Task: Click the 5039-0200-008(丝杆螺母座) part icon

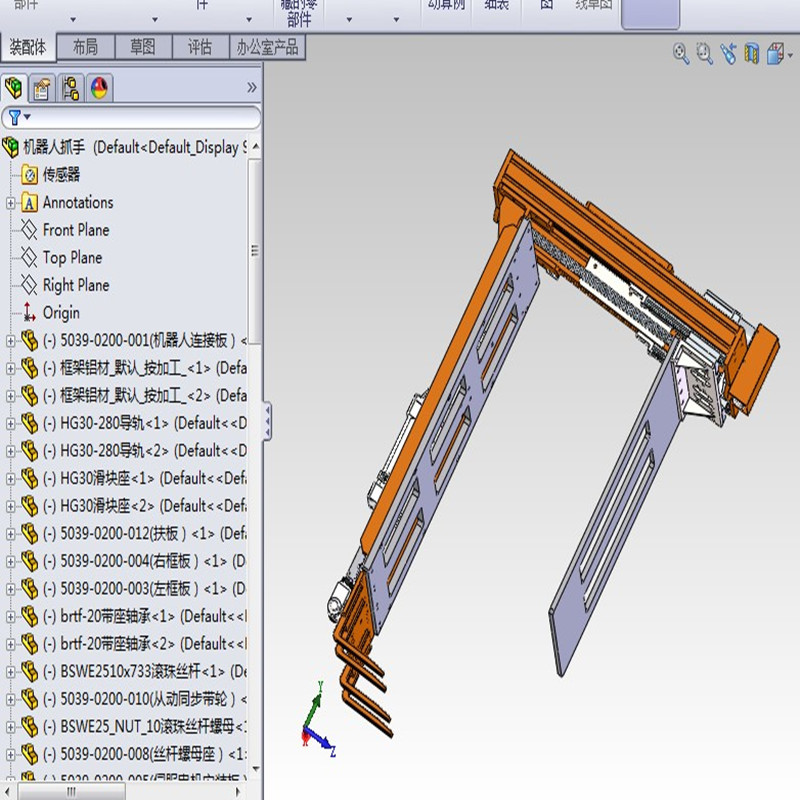Action: coord(30,754)
